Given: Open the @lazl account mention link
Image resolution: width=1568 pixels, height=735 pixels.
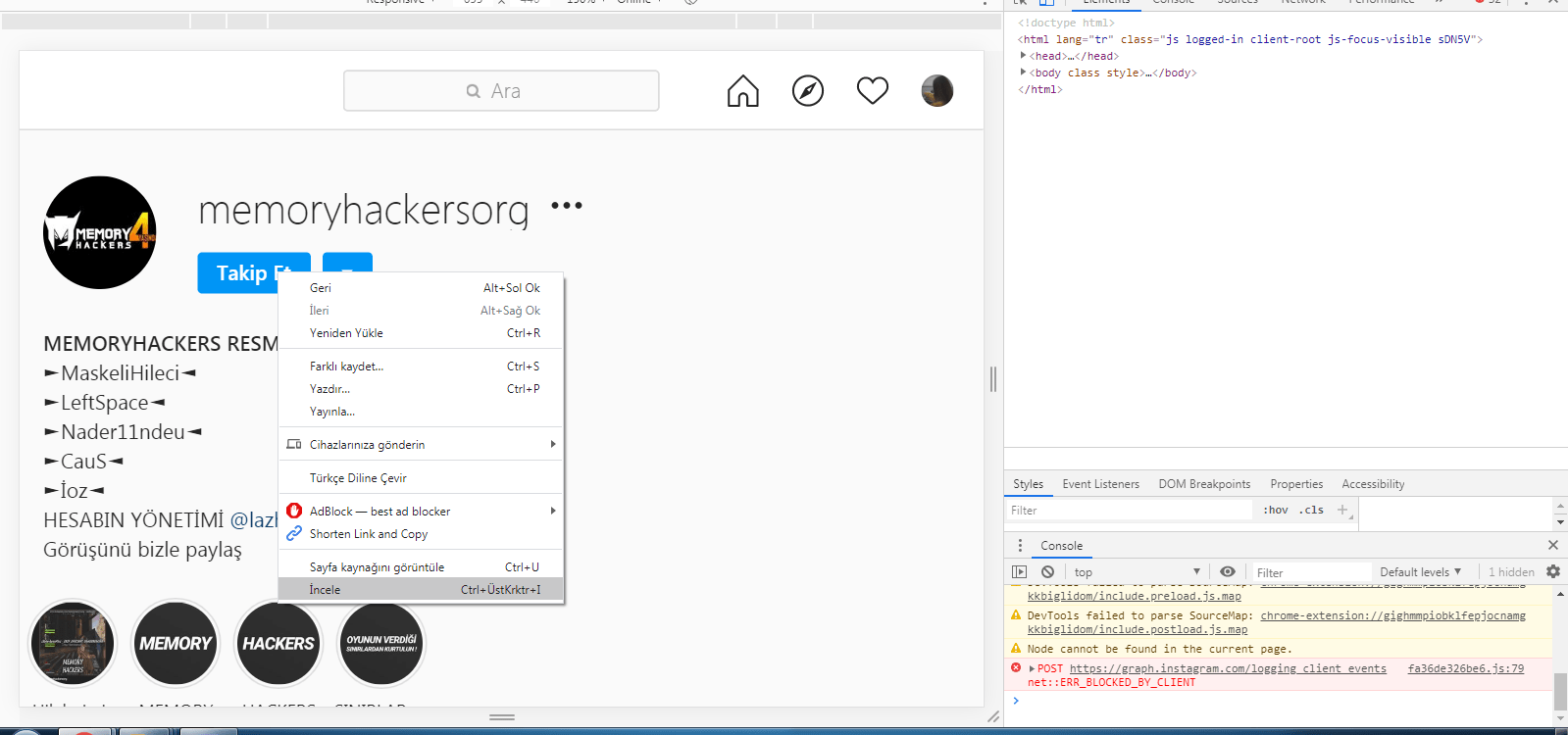Looking at the screenshot, I should tap(254, 520).
